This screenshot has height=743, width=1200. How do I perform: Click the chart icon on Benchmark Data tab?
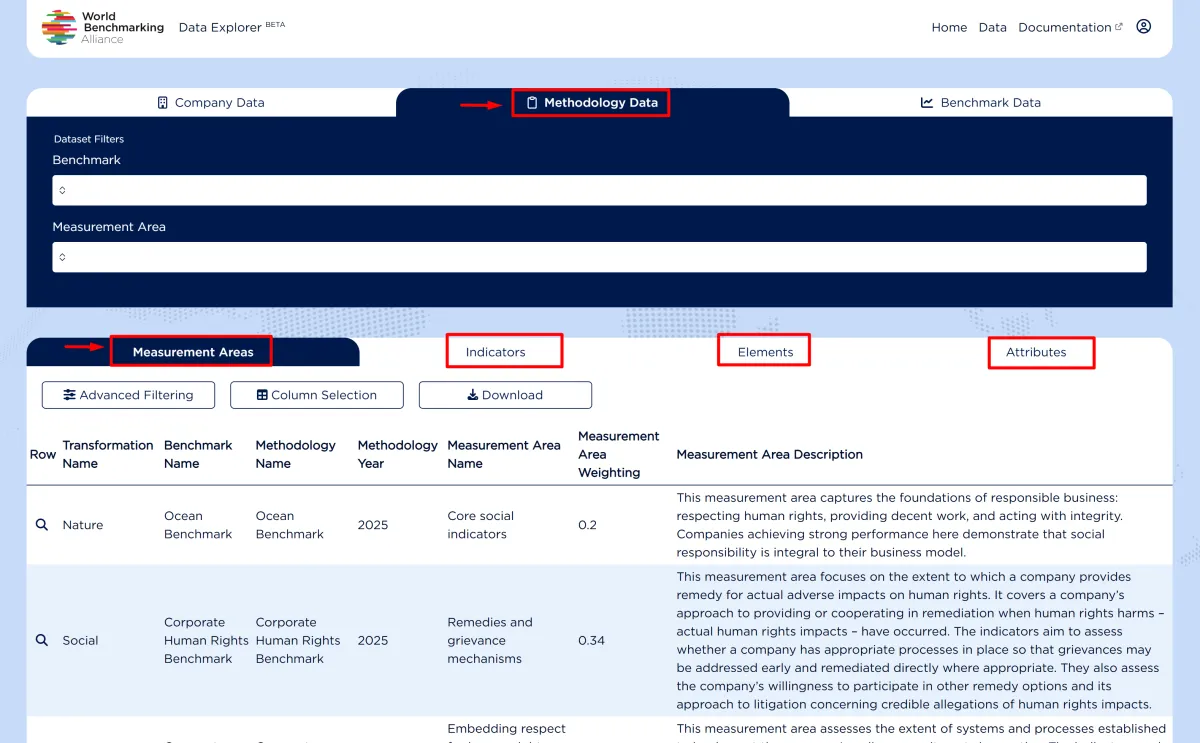point(925,102)
